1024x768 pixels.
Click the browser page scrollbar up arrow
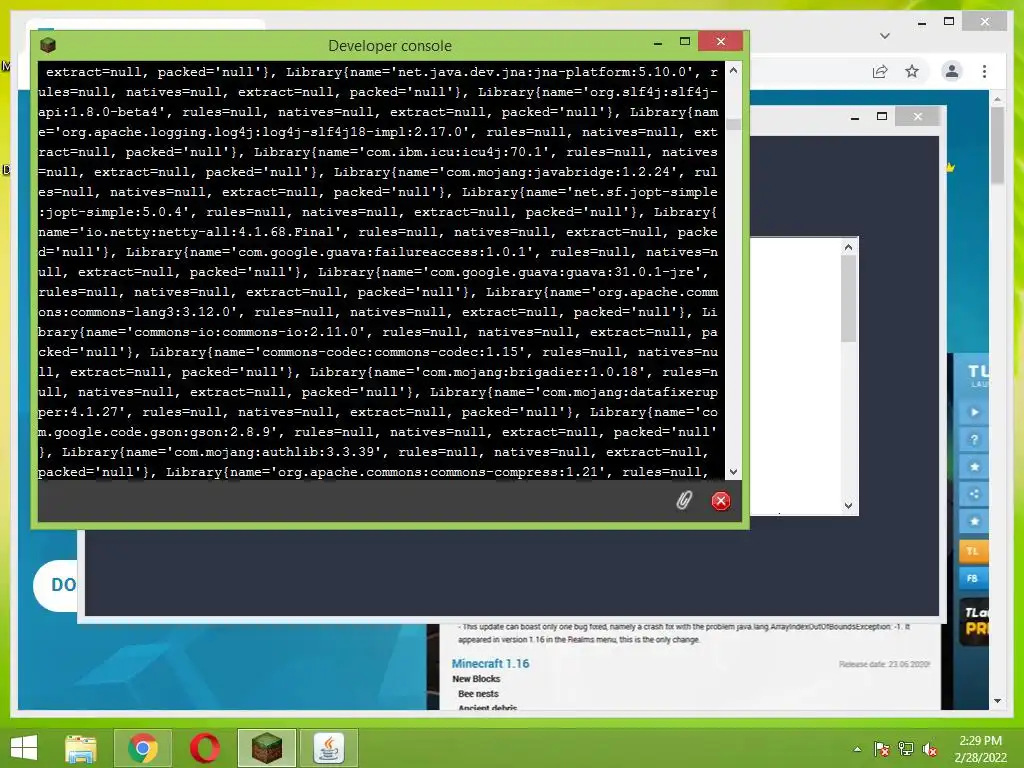coord(997,99)
